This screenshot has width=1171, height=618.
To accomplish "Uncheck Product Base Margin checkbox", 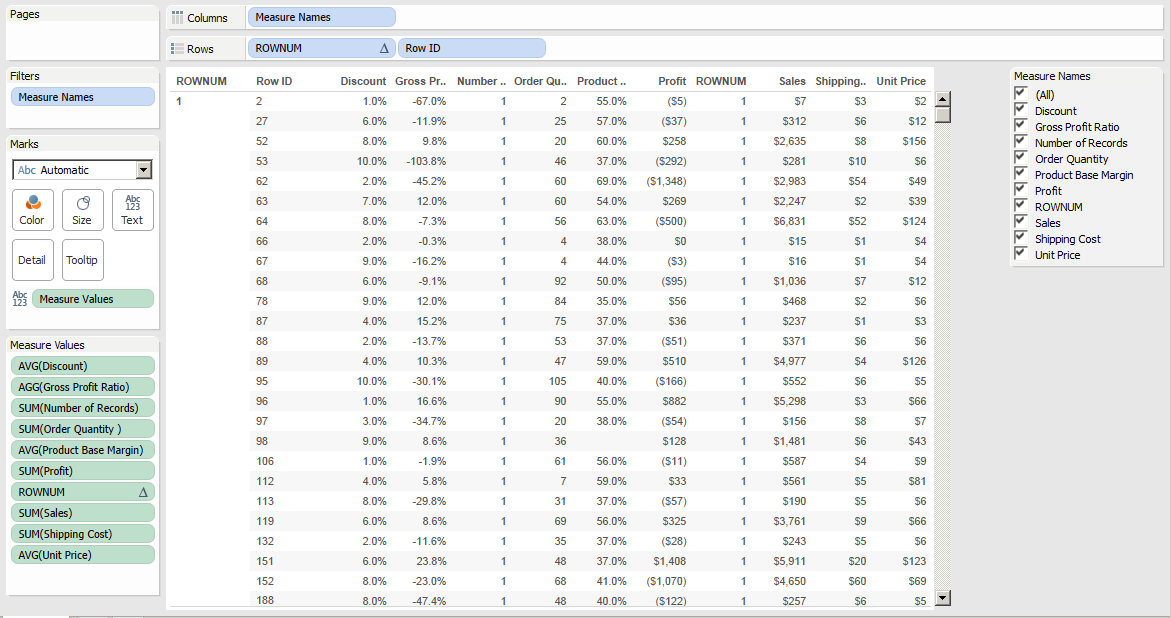I will point(1021,173).
